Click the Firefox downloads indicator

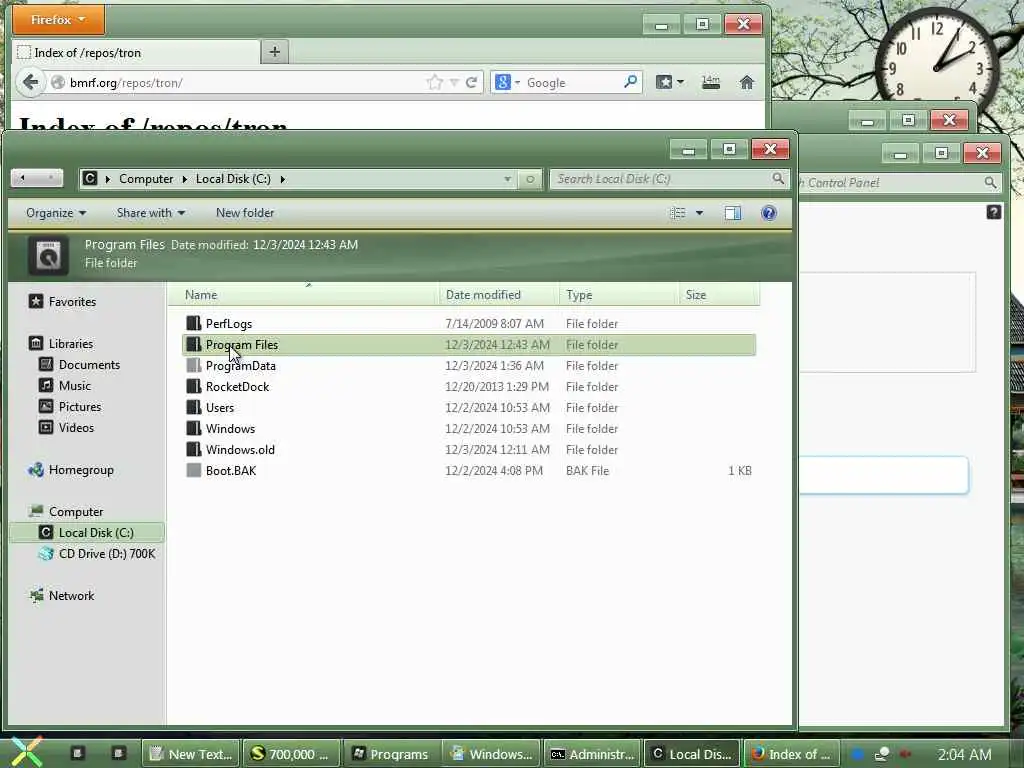pyautogui.click(x=711, y=82)
